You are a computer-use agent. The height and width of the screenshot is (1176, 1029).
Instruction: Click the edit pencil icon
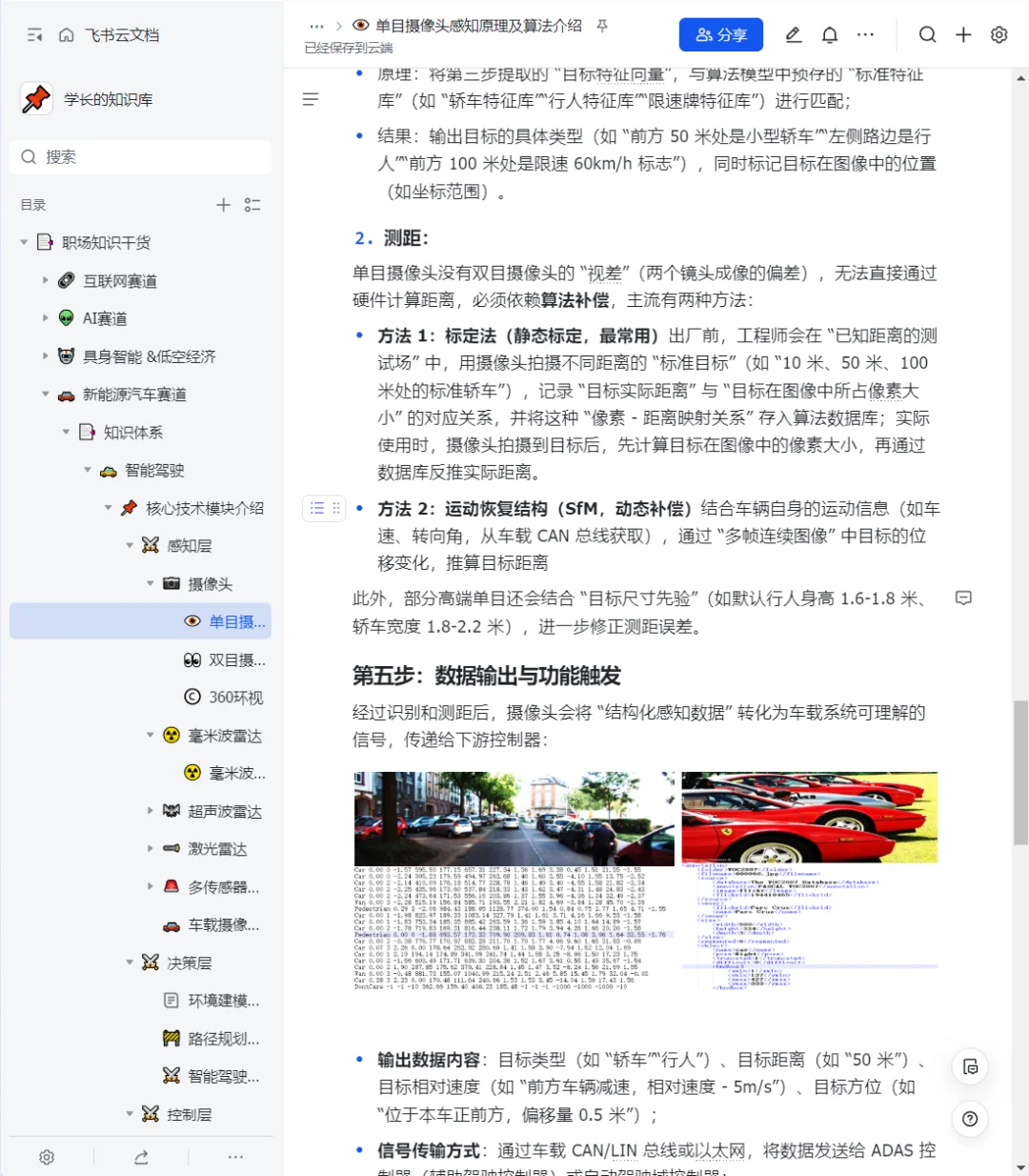[x=793, y=34]
